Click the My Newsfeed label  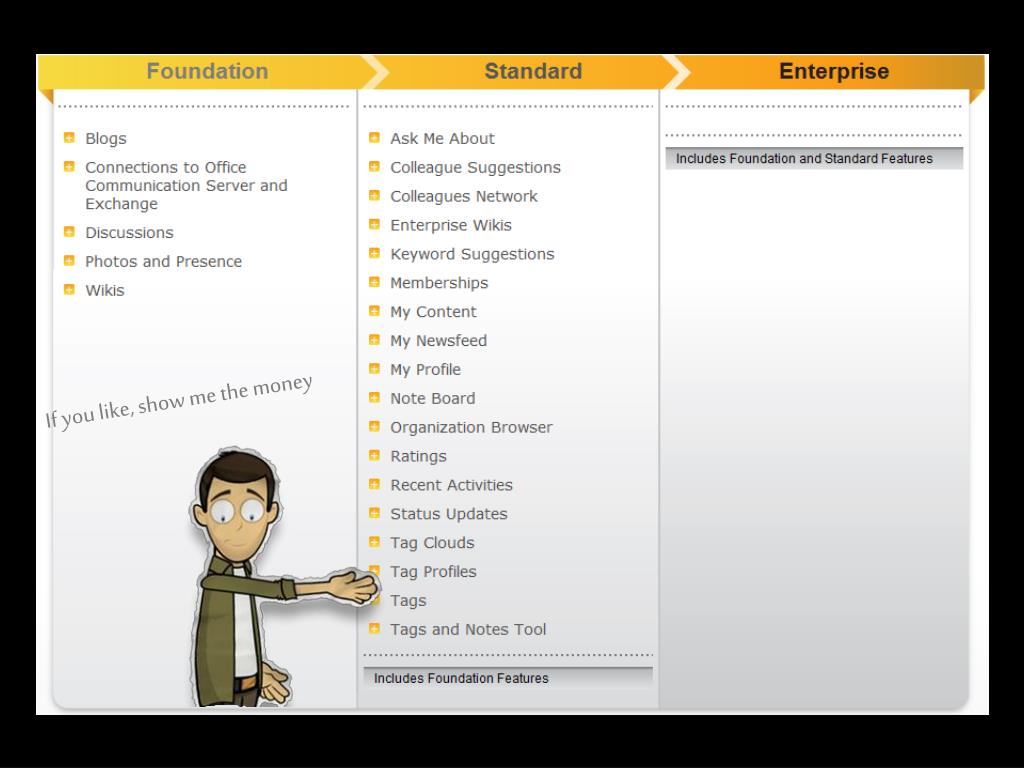438,341
